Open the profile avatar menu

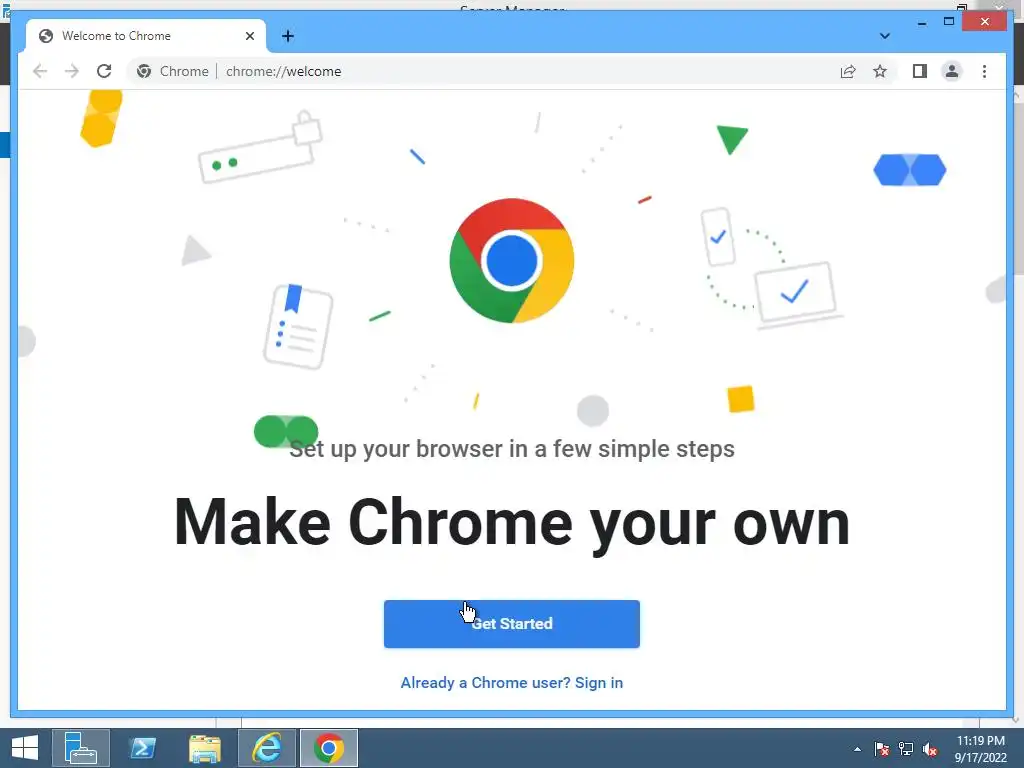coord(952,71)
